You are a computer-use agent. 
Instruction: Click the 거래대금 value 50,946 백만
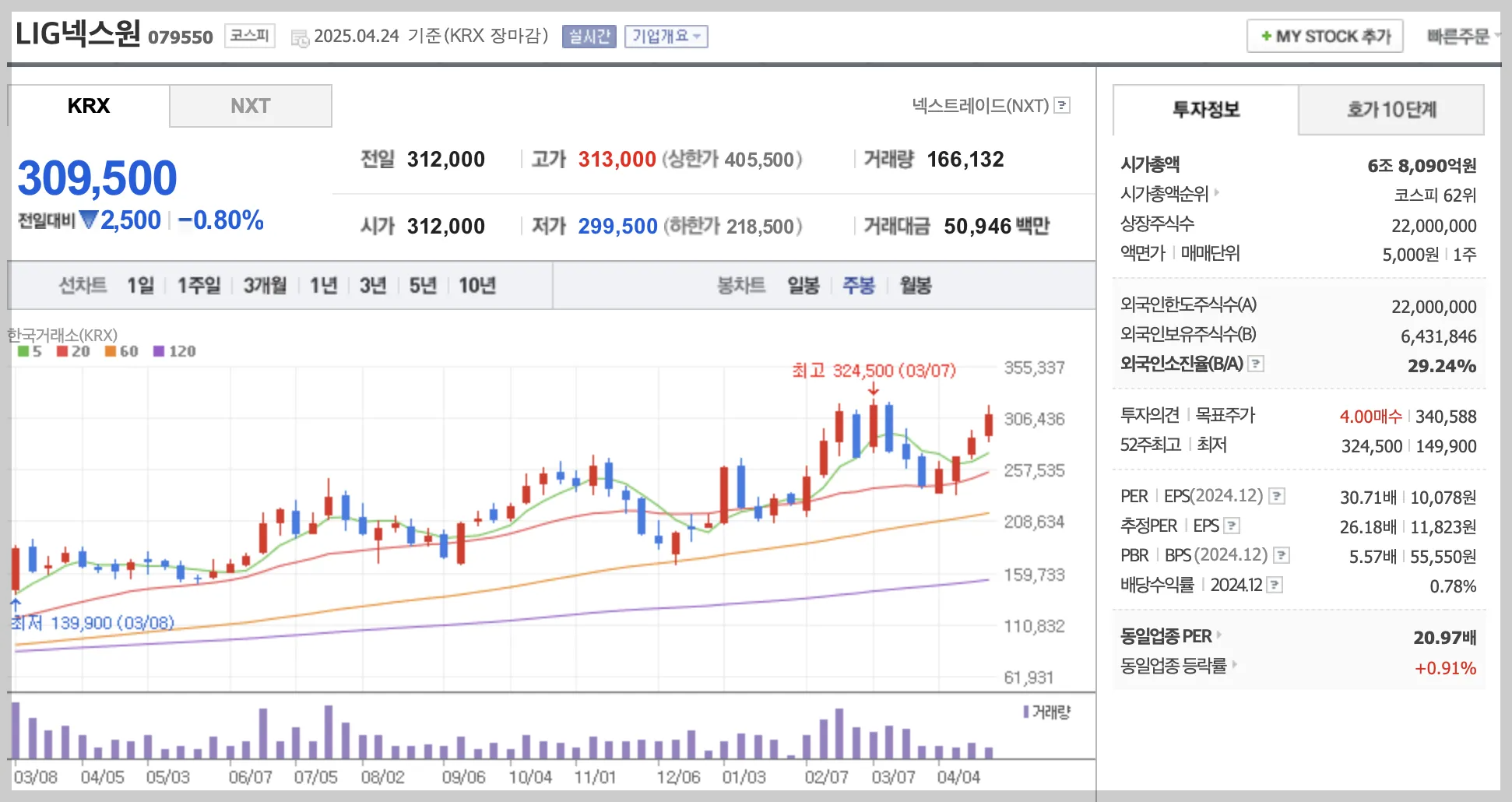(997, 227)
